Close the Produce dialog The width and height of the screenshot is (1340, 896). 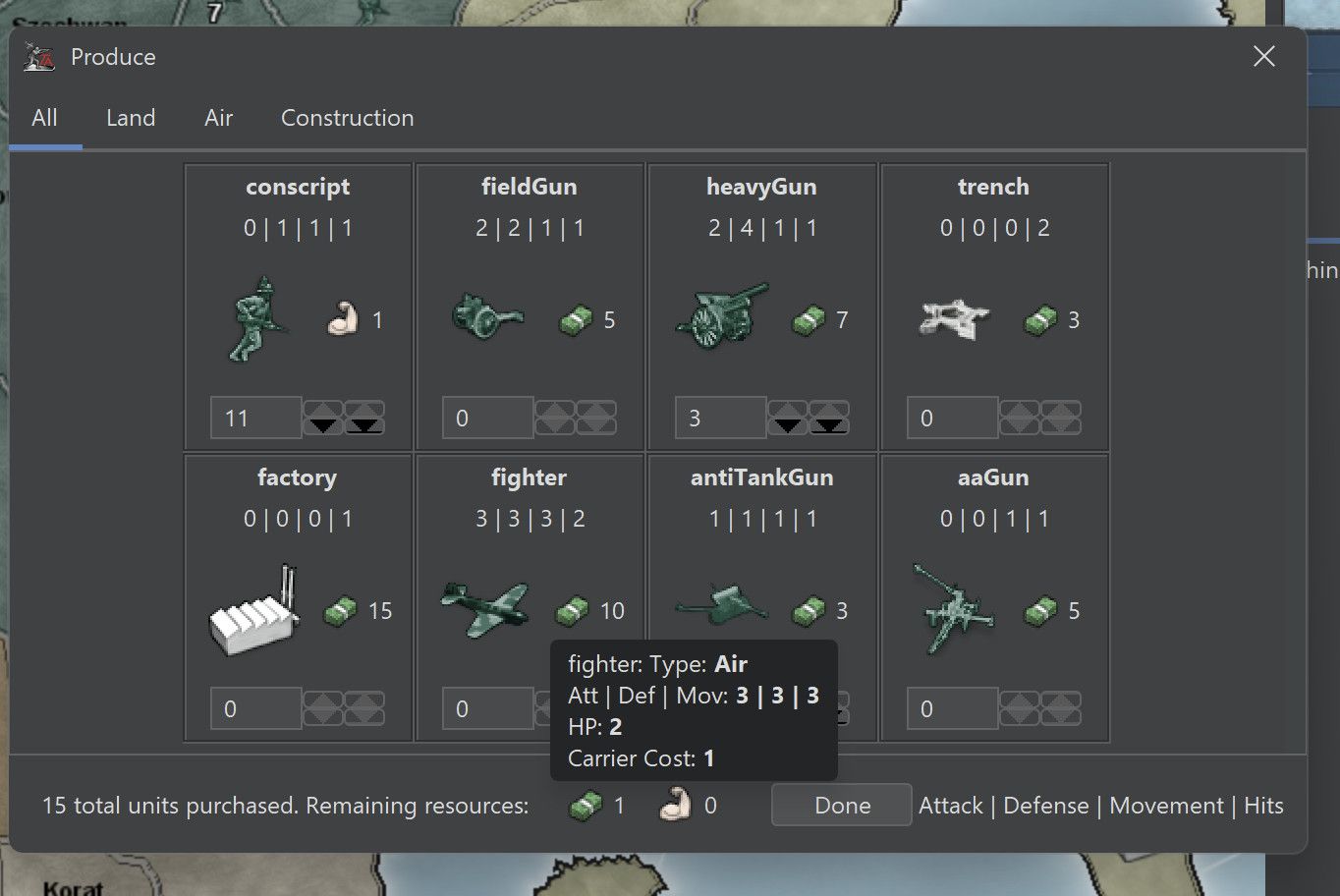coord(1264,57)
